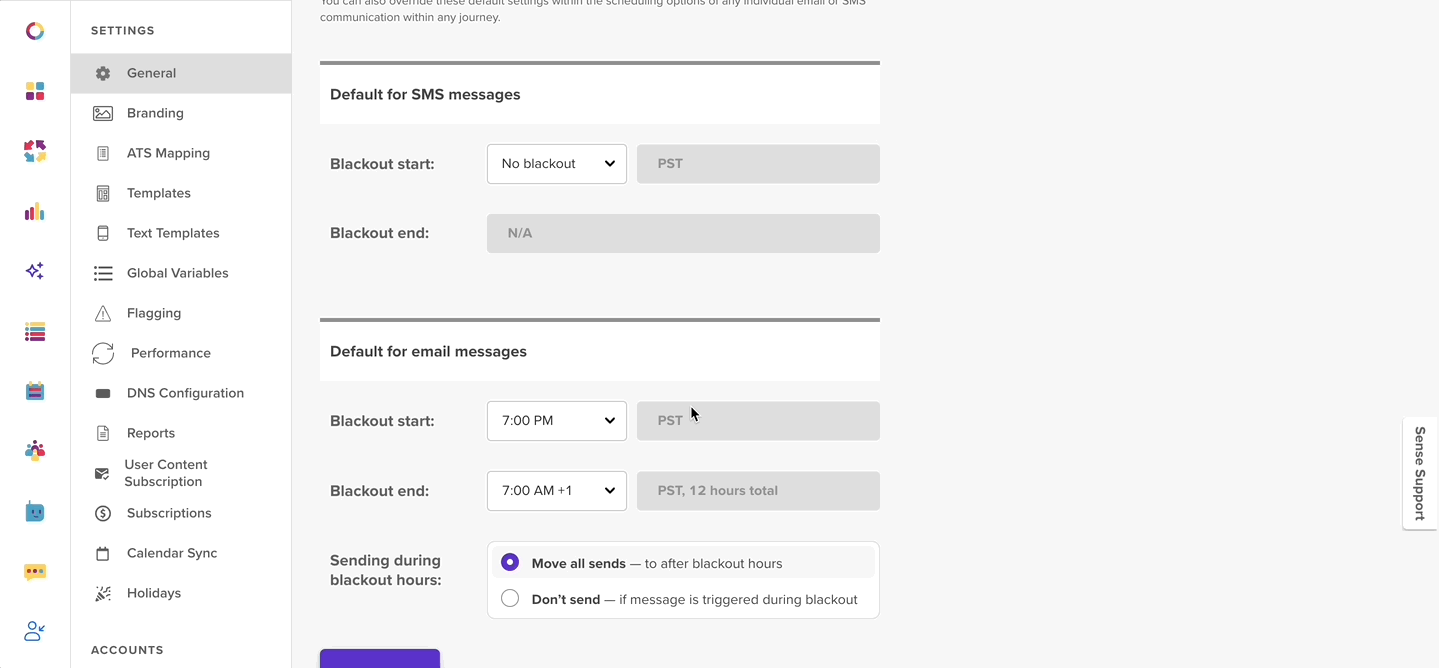Click the Sense logo icon at the top of the left rail
Image resolution: width=1440 pixels, height=668 pixels.
click(35, 31)
